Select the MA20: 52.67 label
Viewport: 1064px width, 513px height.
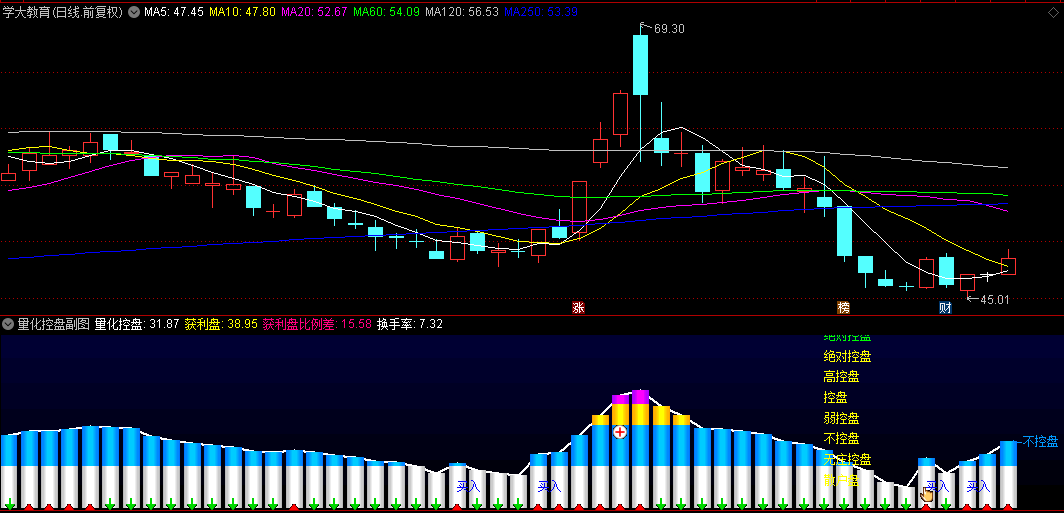click(x=314, y=12)
